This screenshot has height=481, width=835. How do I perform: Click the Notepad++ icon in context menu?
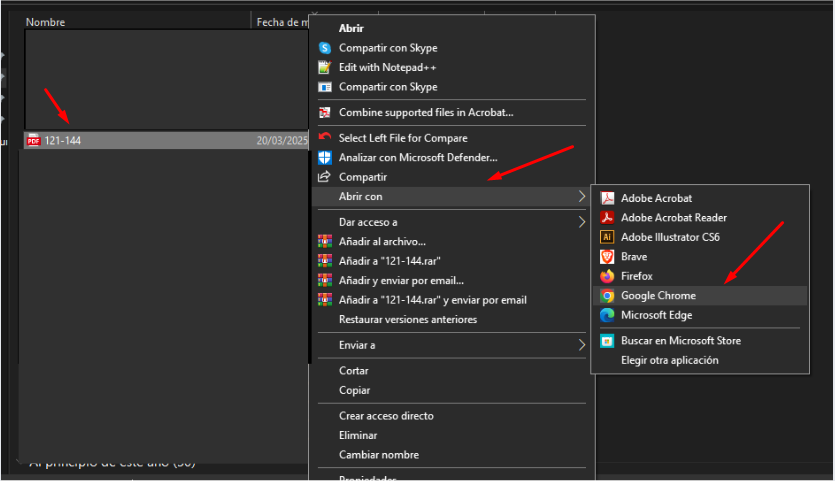[x=324, y=67]
